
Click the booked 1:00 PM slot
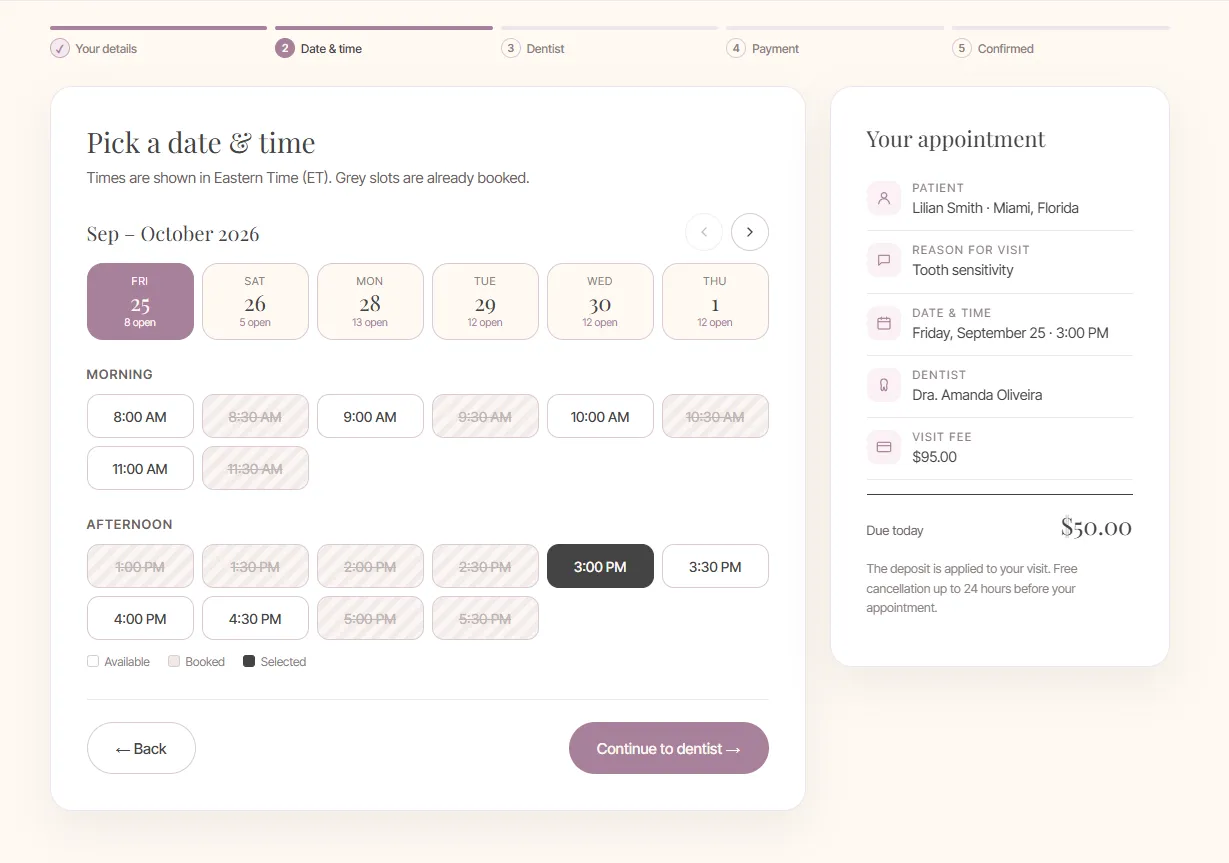pos(140,566)
